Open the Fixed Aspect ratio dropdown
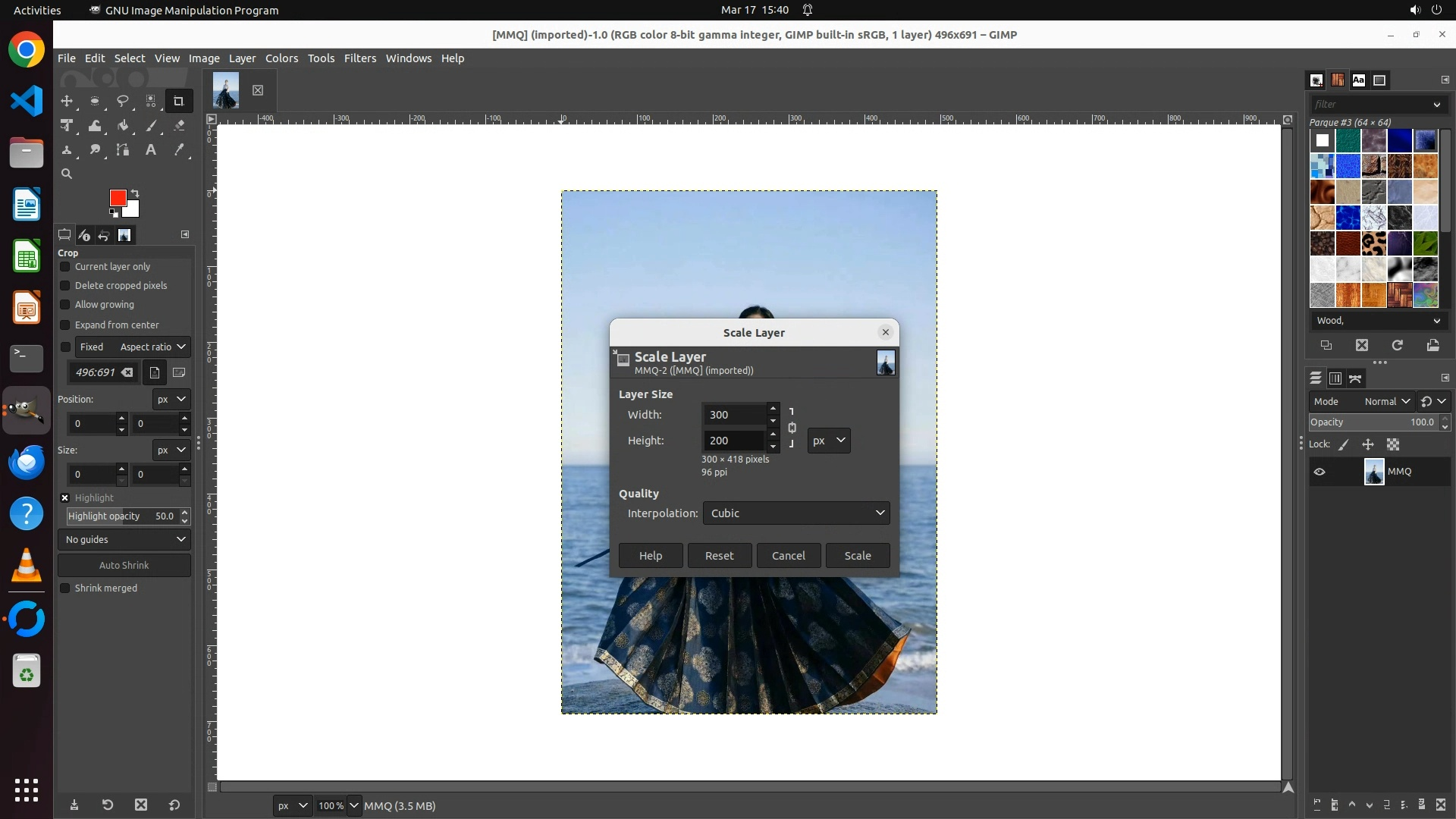 coord(152,347)
